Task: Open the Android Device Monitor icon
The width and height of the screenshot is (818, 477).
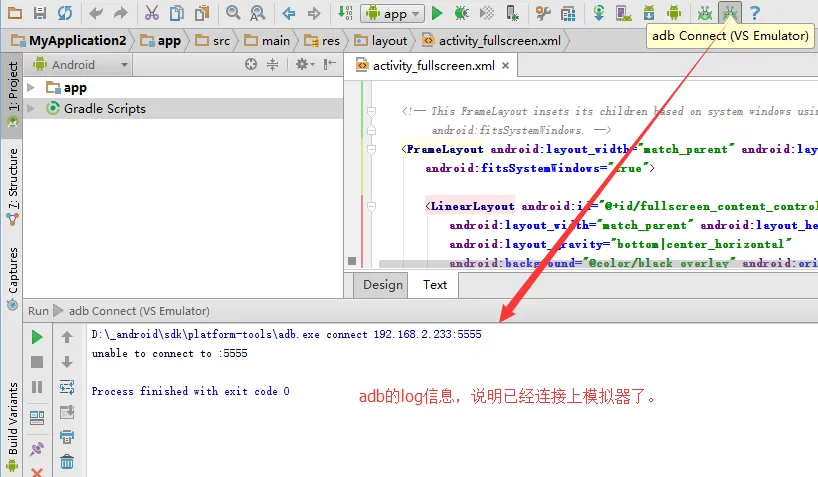Action: 674,13
